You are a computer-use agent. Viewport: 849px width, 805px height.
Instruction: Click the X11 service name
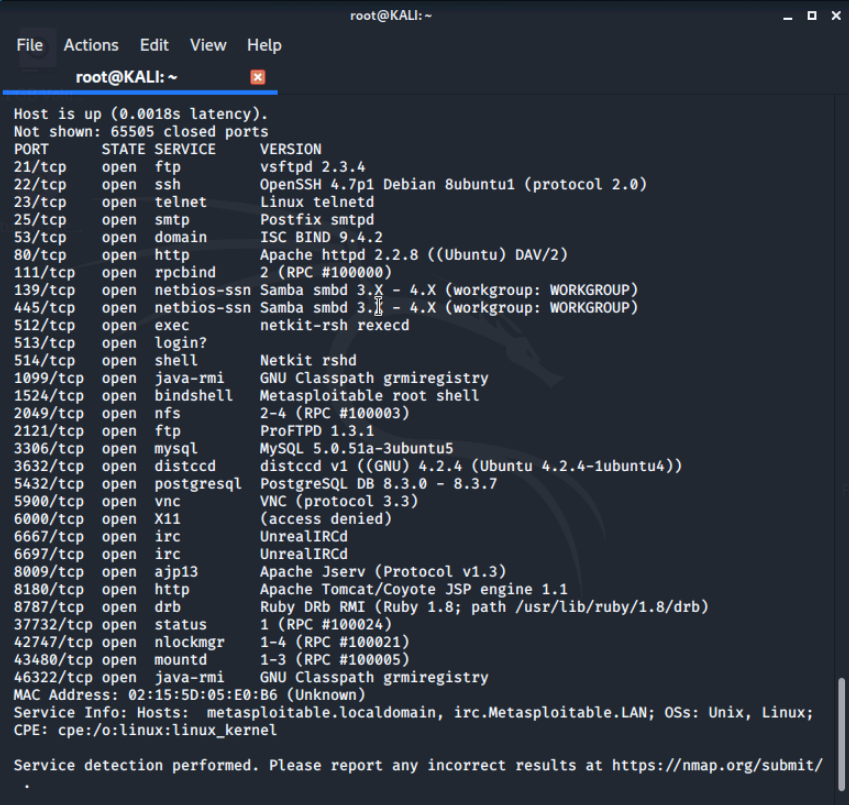point(167,519)
